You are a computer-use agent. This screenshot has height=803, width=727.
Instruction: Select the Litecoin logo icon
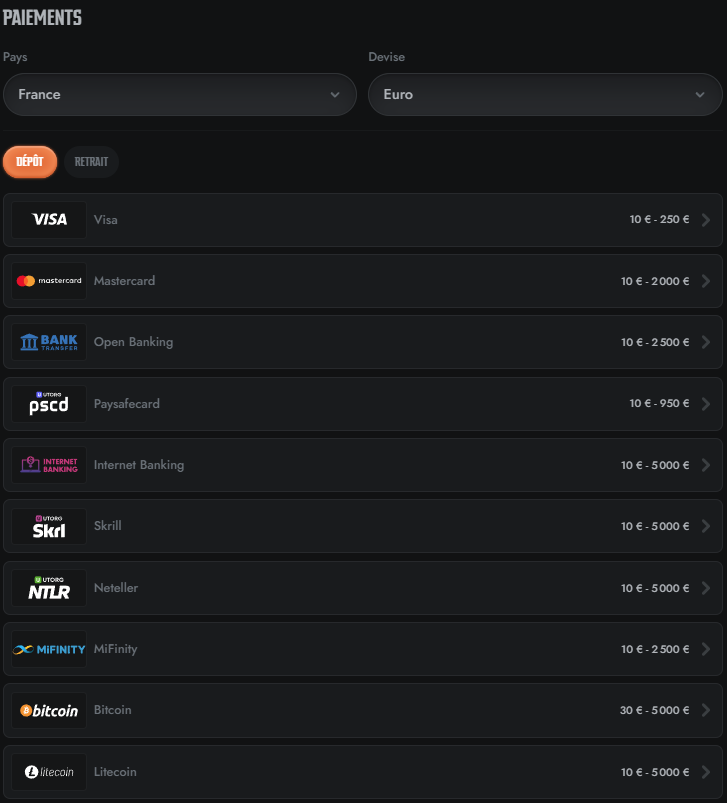pyautogui.click(x=49, y=772)
